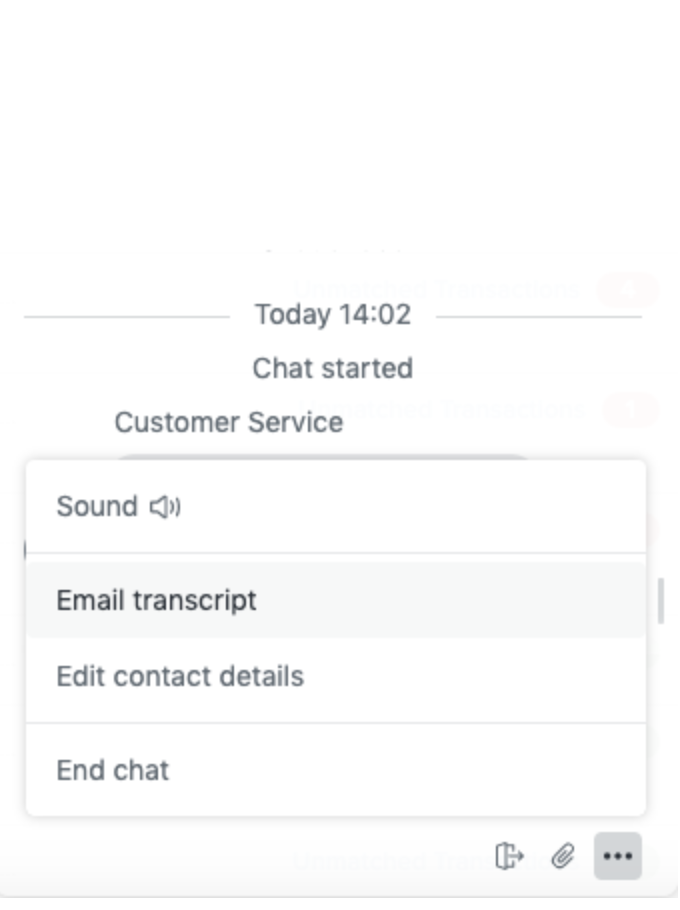Open Edit contact details
The width and height of the screenshot is (680, 910).
tap(336, 676)
